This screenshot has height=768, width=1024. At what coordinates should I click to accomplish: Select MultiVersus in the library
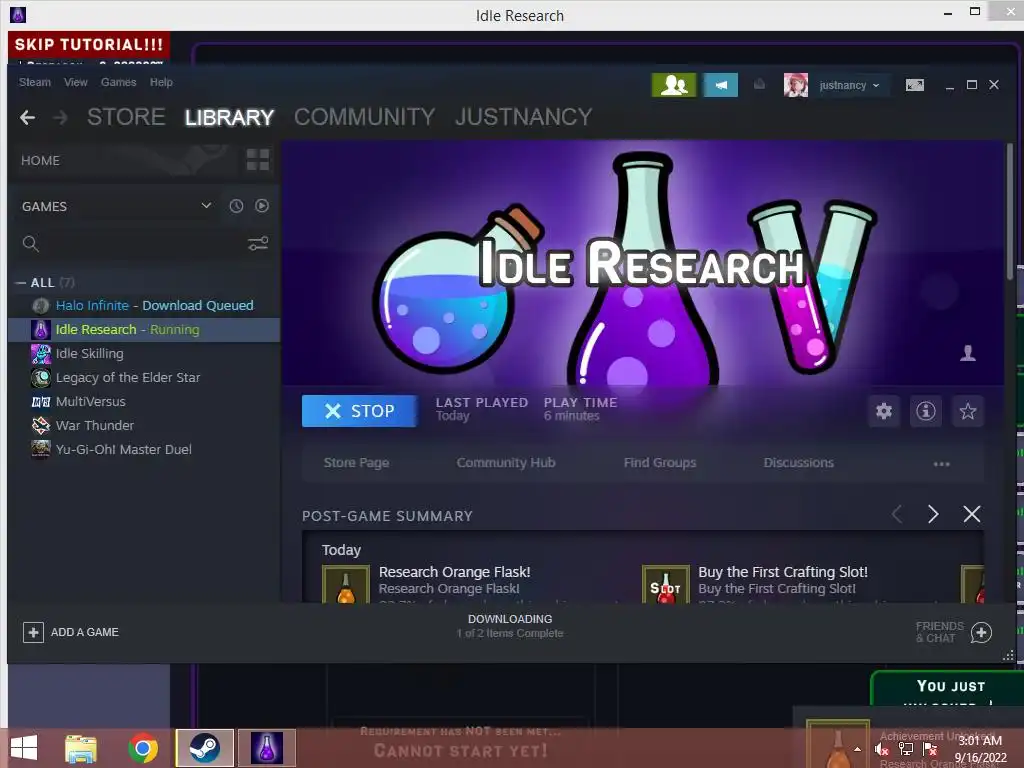144,402
